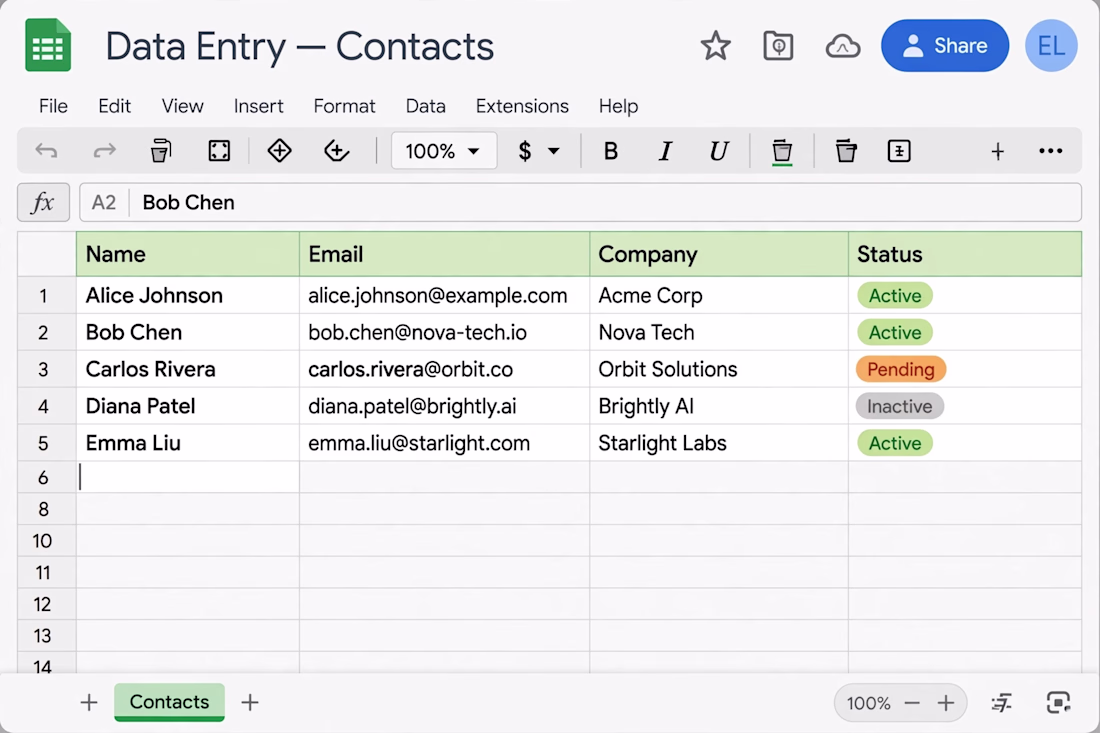Increase zoom with the bottom plus button

[946, 703]
